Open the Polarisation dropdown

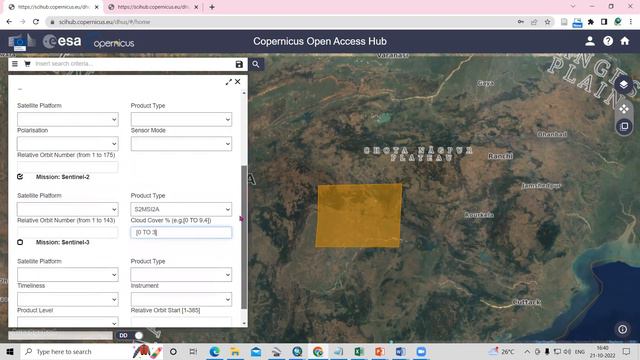pos(68,144)
